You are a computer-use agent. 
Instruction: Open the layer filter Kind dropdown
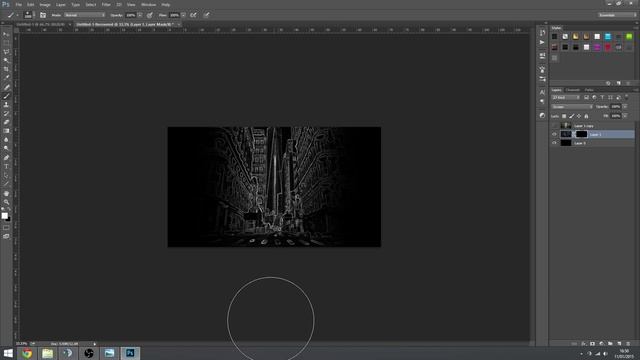tap(566, 98)
